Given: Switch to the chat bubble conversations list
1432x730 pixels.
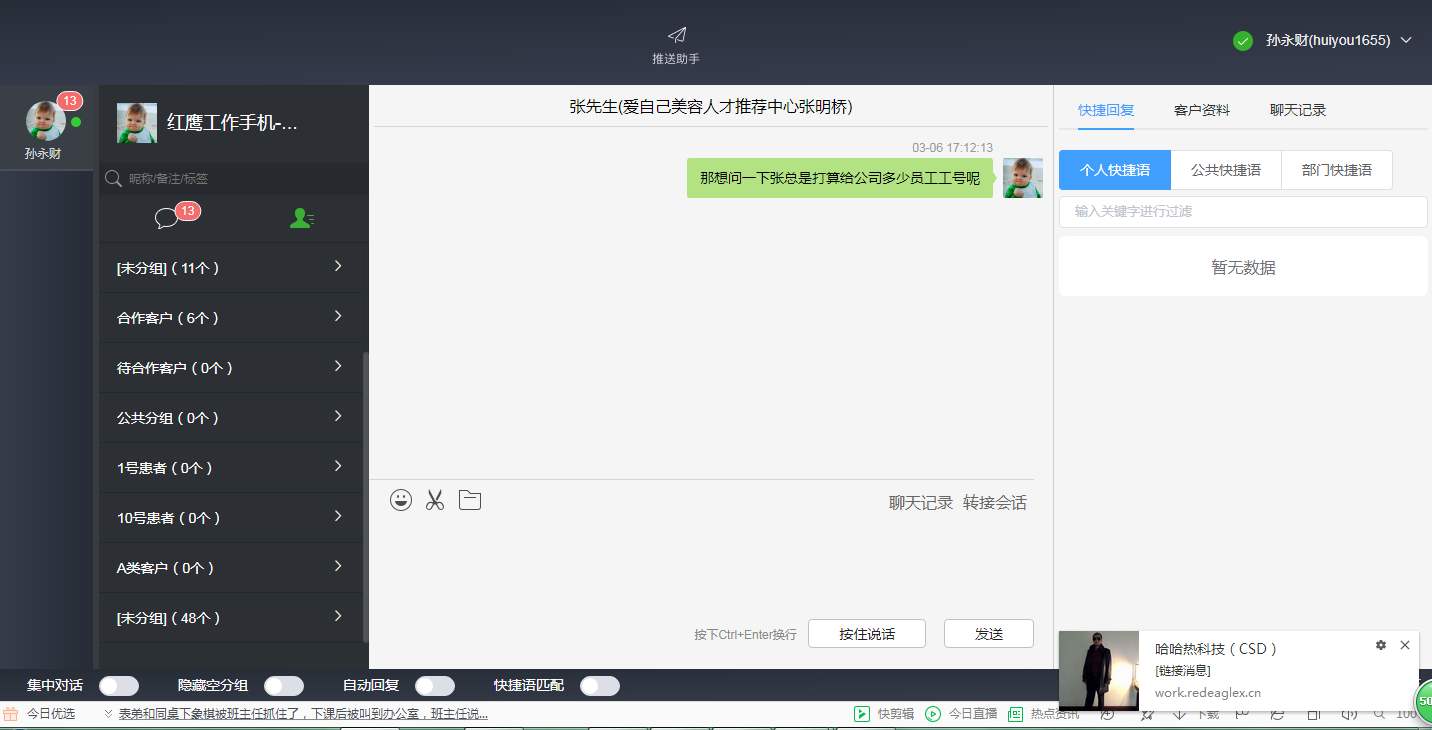Looking at the screenshot, I should [x=167, y=218].
